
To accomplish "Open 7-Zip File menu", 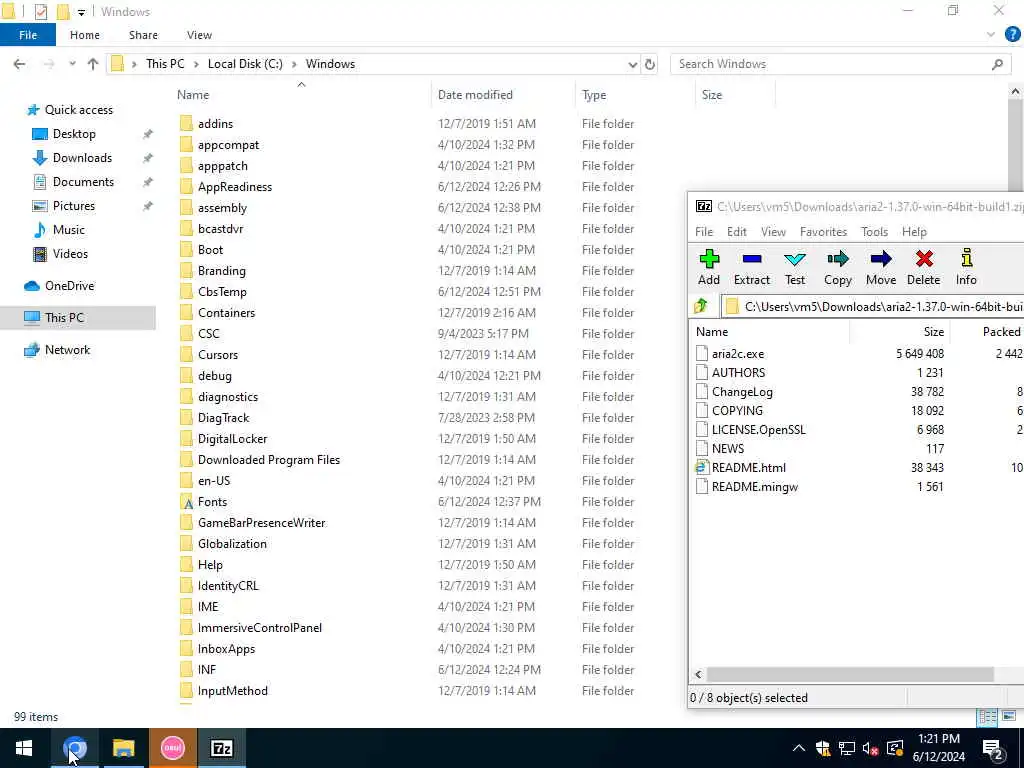I will pos(704,232).
